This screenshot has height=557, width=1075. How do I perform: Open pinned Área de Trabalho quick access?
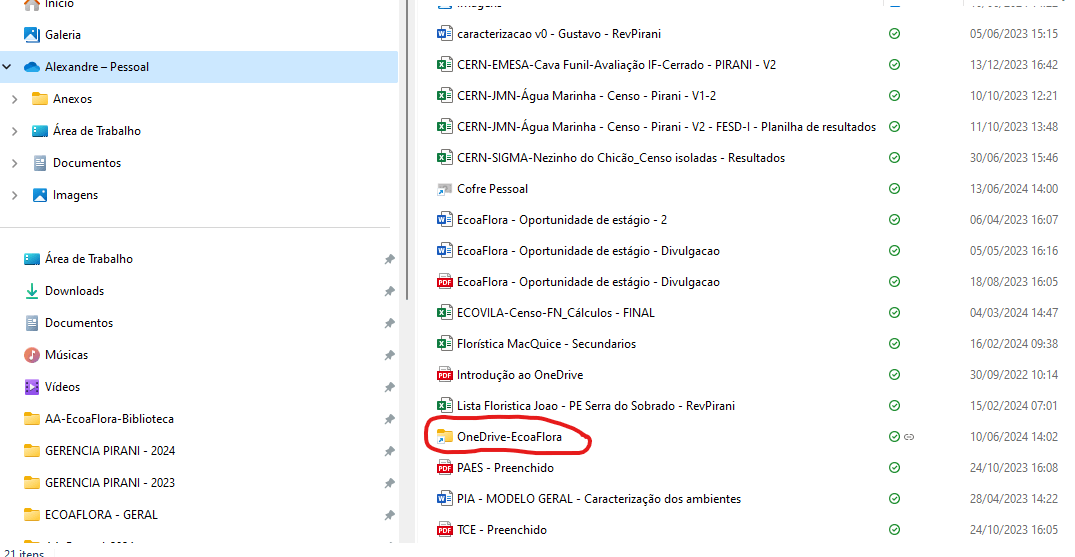click(88, 259)
